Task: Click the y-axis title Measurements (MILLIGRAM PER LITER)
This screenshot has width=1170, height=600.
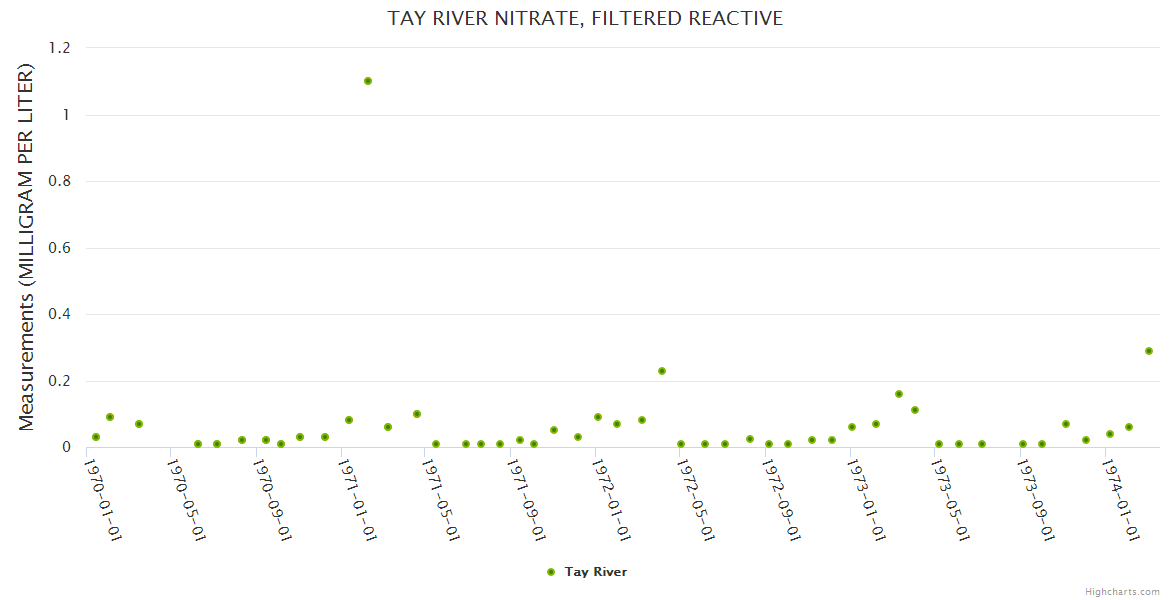Action: (x=27, y=247)
